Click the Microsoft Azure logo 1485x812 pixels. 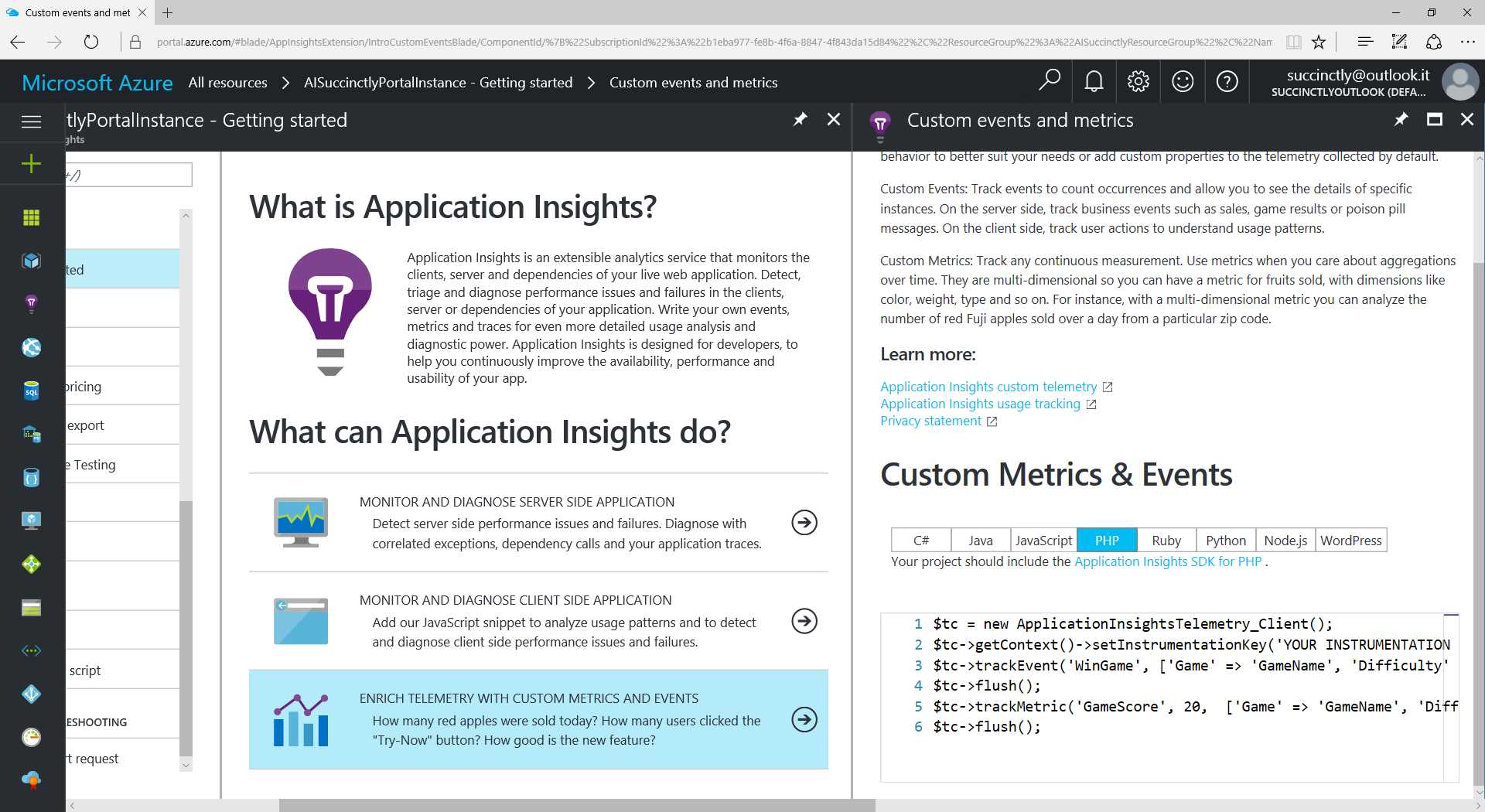pyautogui.click(x=97, y=82)
